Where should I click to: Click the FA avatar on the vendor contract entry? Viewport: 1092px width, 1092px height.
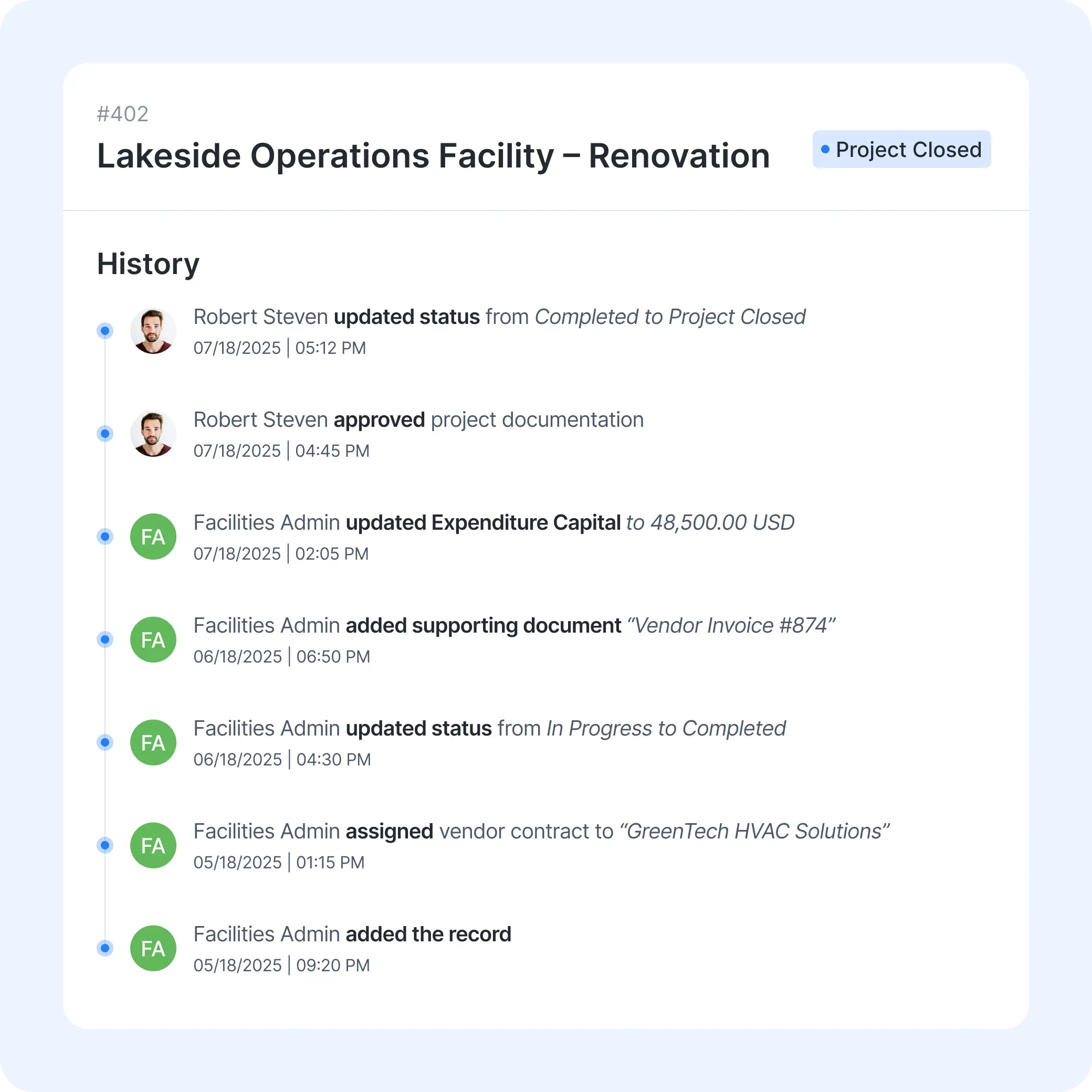(x=153, y=845)
